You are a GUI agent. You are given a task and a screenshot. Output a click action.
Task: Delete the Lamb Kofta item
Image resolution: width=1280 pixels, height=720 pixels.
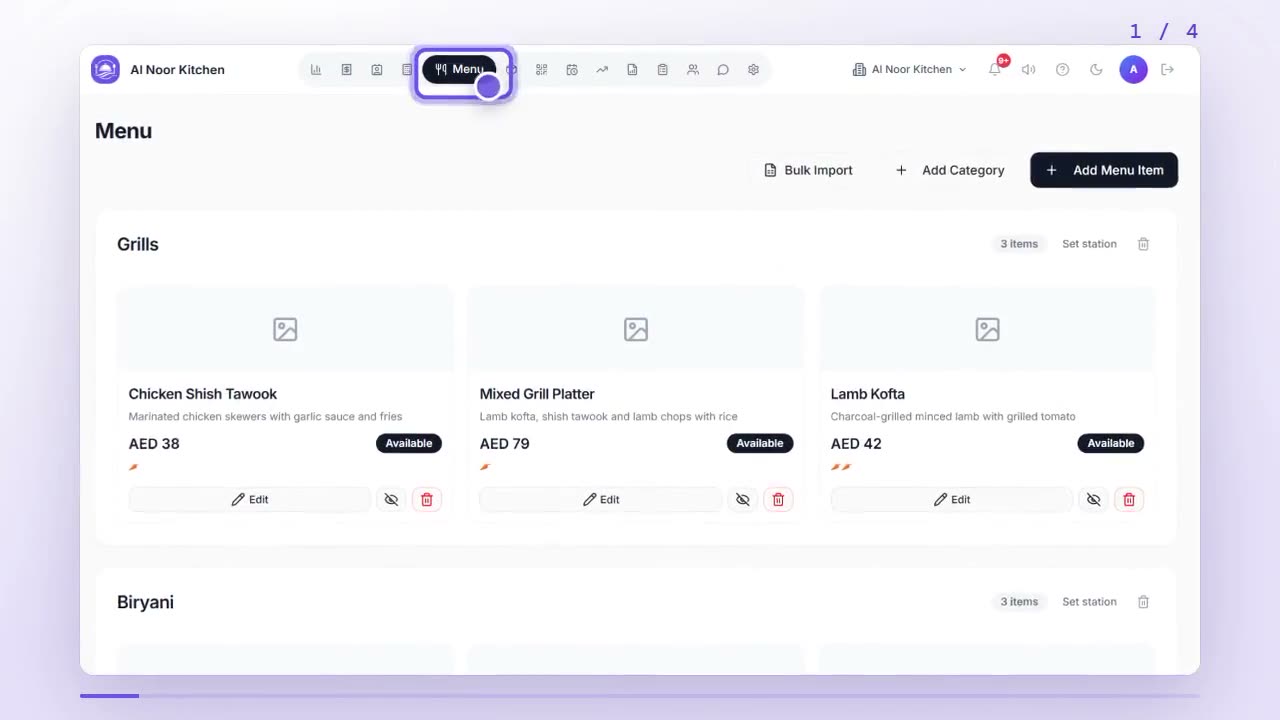point(1129,499)
